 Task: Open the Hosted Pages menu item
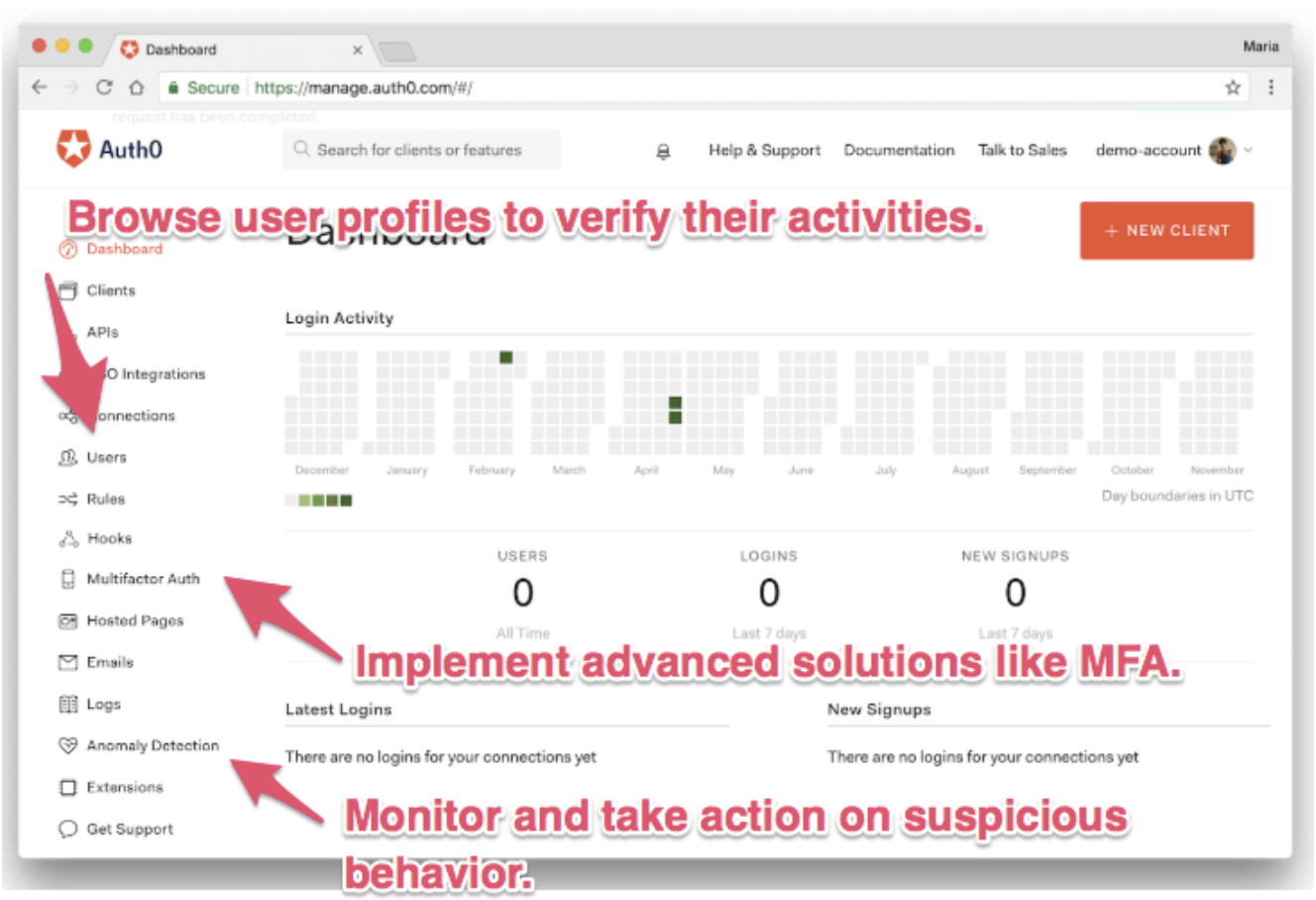(x=135, y=620)
